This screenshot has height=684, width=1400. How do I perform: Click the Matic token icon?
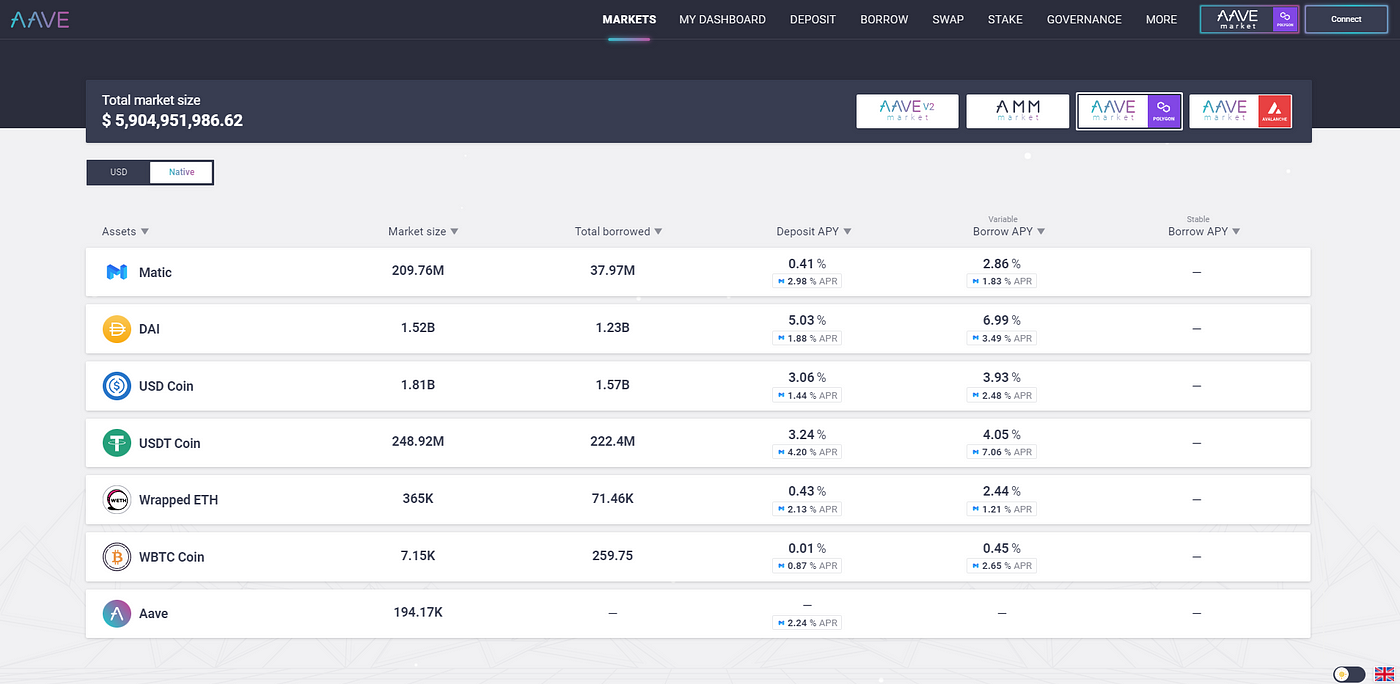(x=117, y=272)
